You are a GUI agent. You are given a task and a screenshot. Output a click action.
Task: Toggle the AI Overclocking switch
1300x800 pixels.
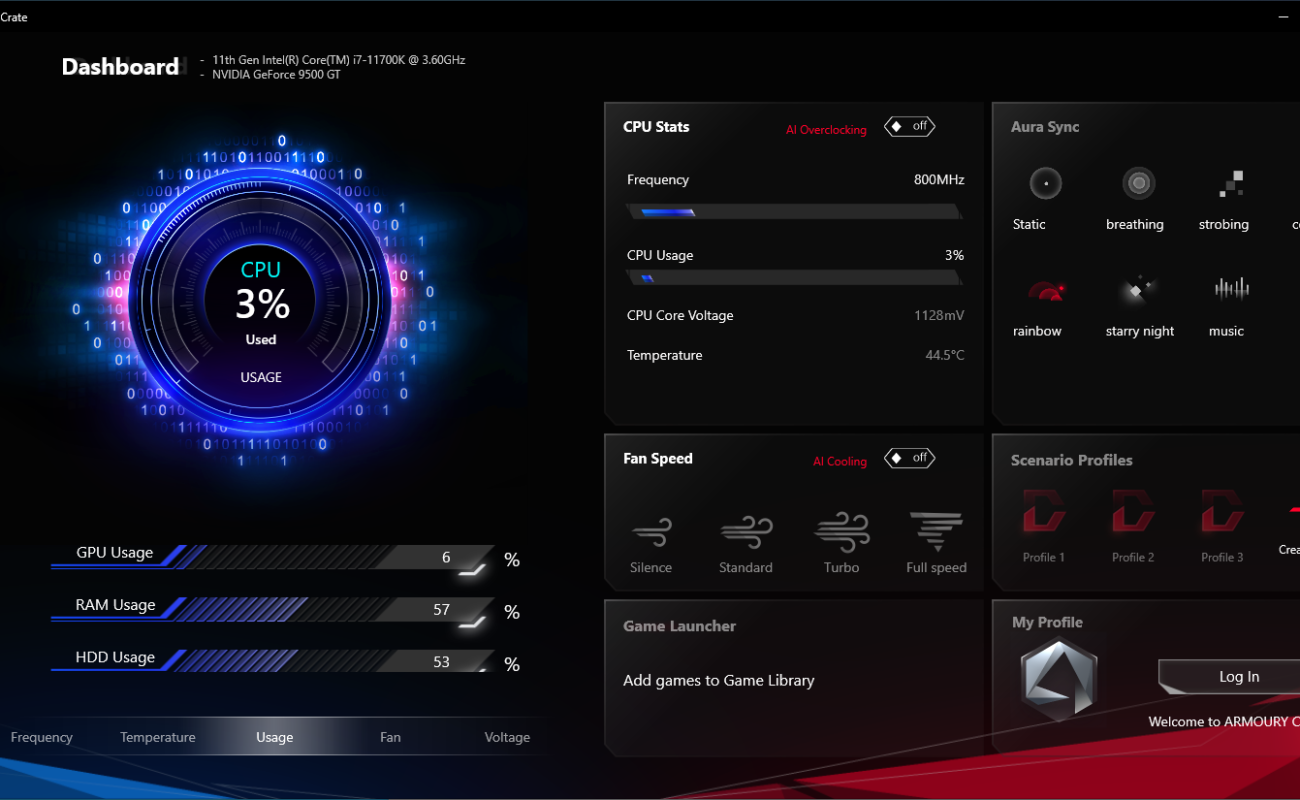[909, 127]
